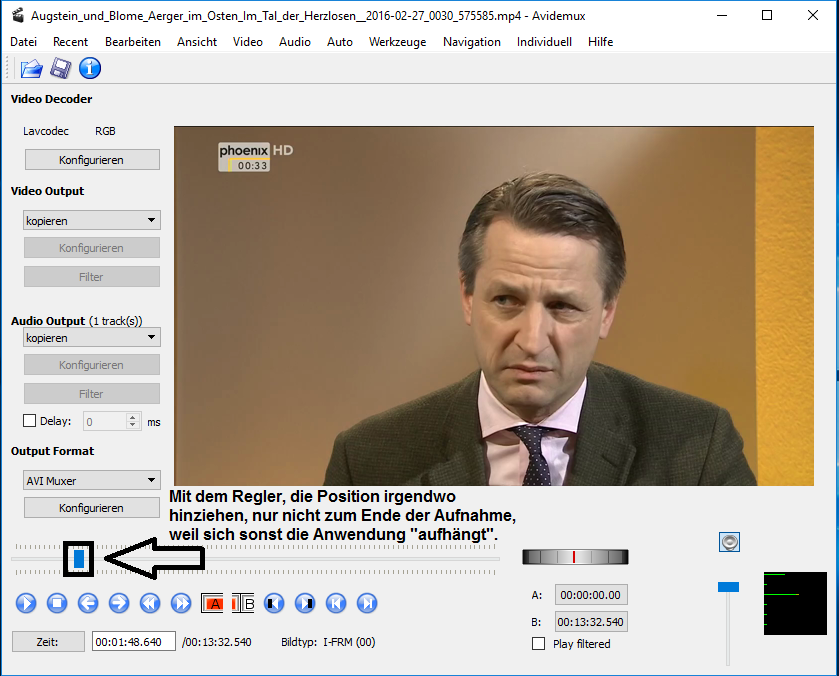Viewport: 839px width, 676px height.
Task: Set selection end marker B
Action: 243,603
